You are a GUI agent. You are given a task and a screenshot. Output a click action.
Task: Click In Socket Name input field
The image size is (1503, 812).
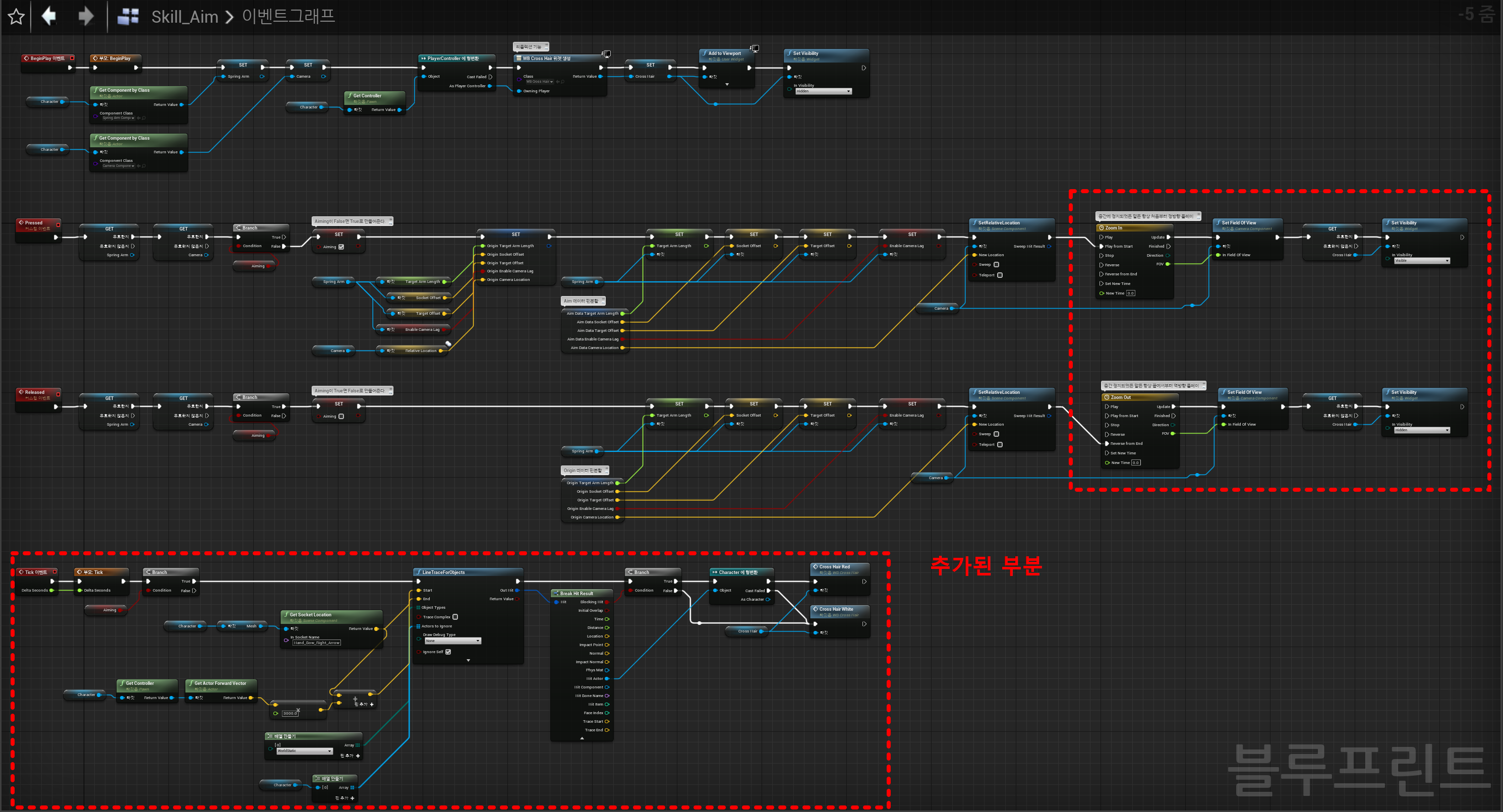pos(317,643)
